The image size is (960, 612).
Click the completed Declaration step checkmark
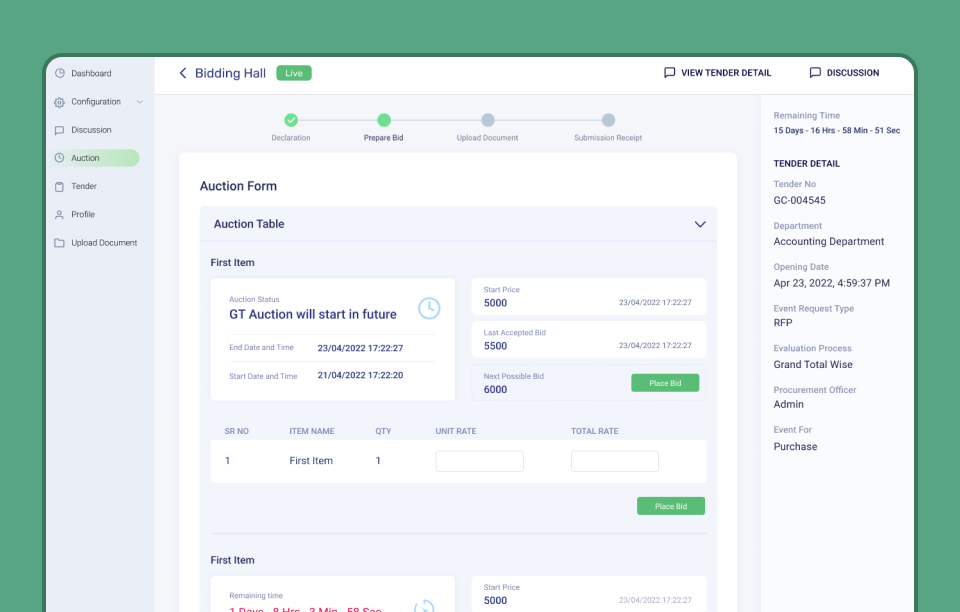[x=291, y=120]
